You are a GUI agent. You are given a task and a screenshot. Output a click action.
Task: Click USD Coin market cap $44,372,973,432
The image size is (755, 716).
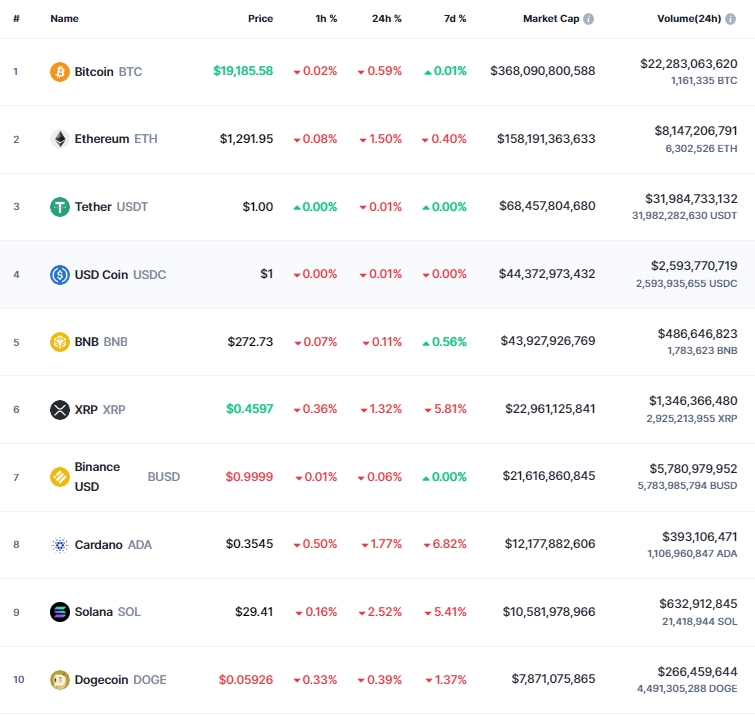547,274
